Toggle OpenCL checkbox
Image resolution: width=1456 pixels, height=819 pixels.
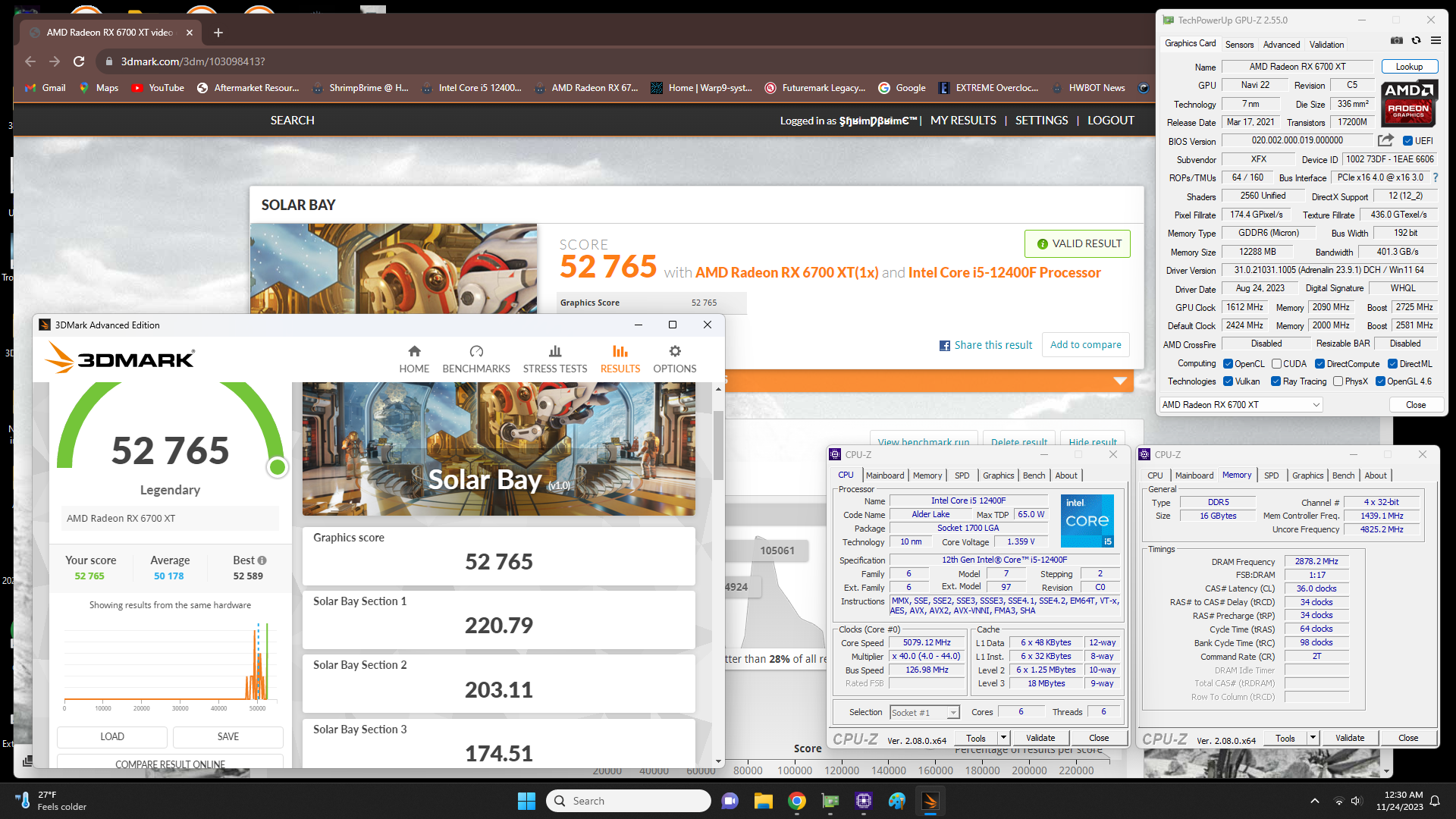[1228, 364]
